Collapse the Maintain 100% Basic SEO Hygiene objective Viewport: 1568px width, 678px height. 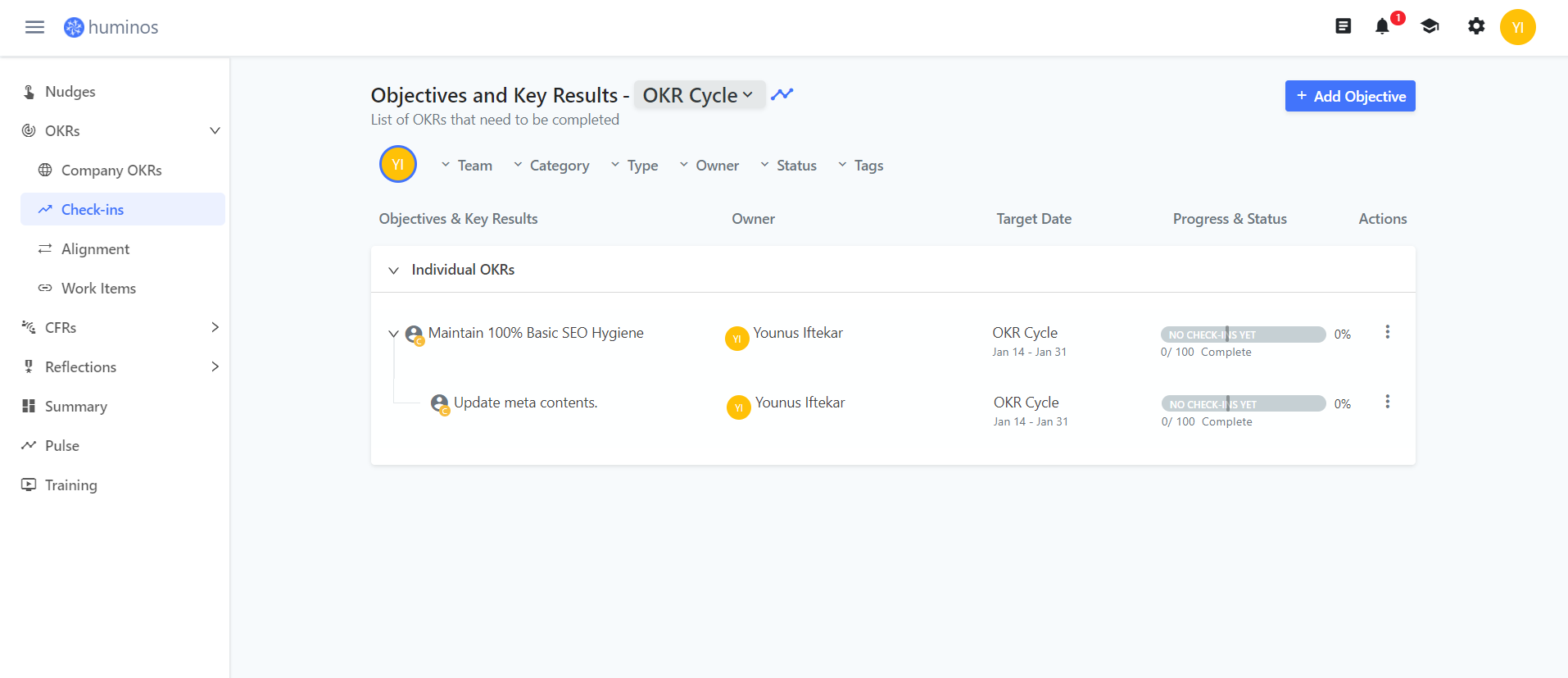(393, 334)
